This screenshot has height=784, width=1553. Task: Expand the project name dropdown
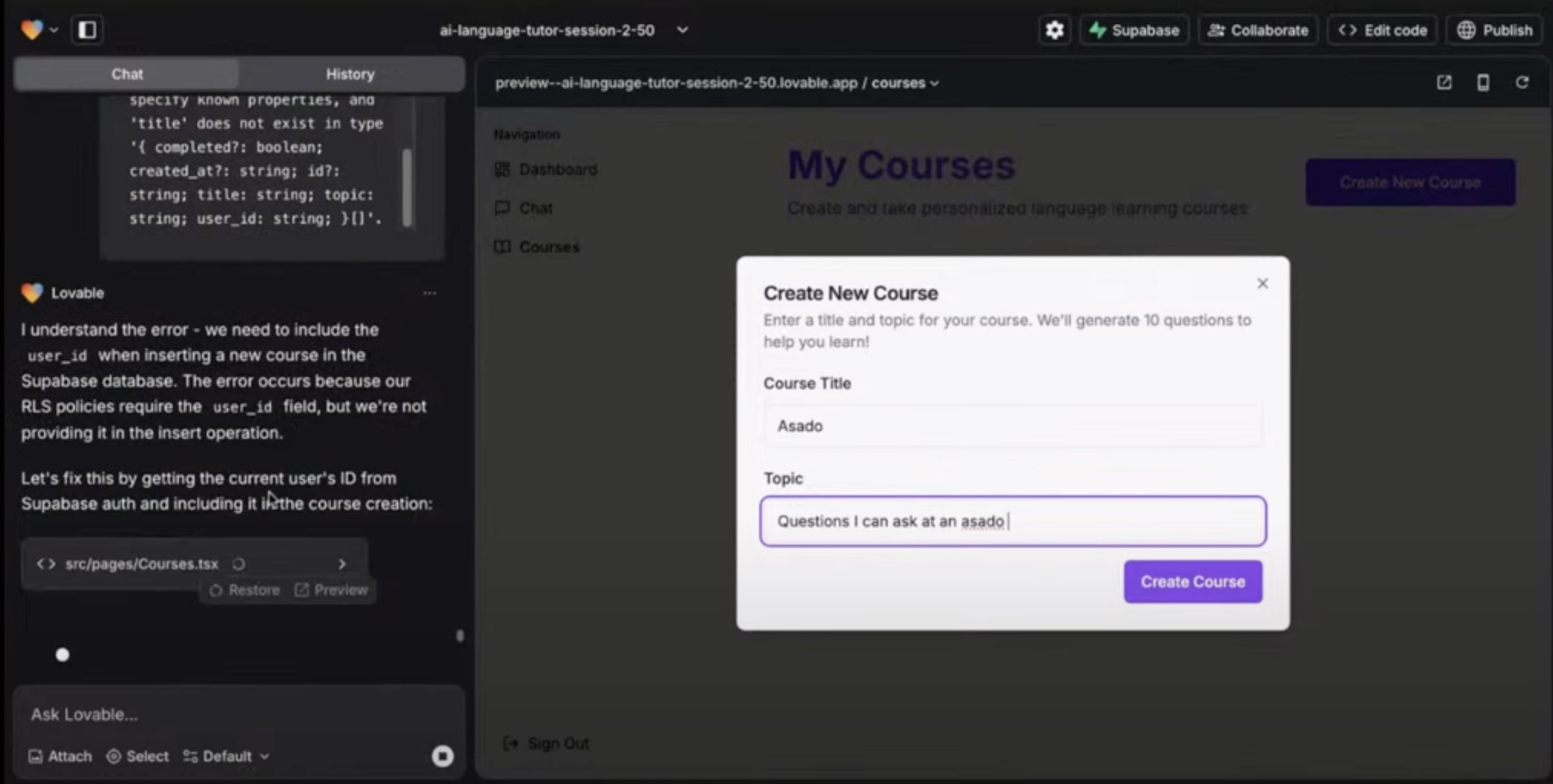tap(682, 30)
